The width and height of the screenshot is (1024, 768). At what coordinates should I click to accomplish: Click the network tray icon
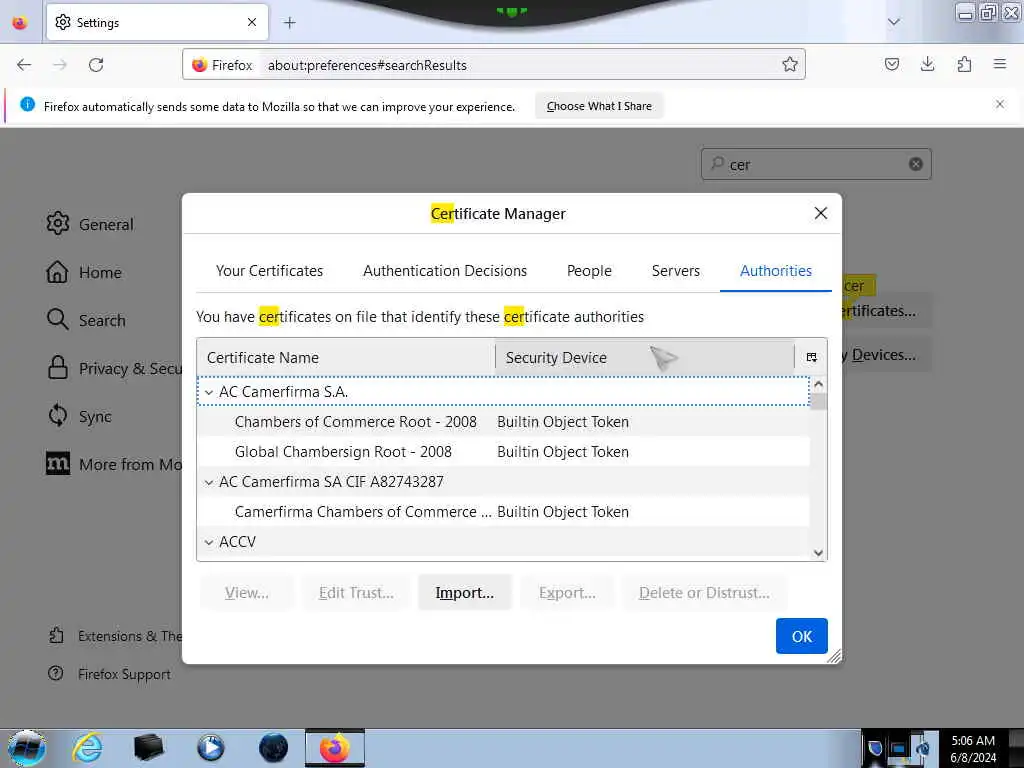coord(899,748)
